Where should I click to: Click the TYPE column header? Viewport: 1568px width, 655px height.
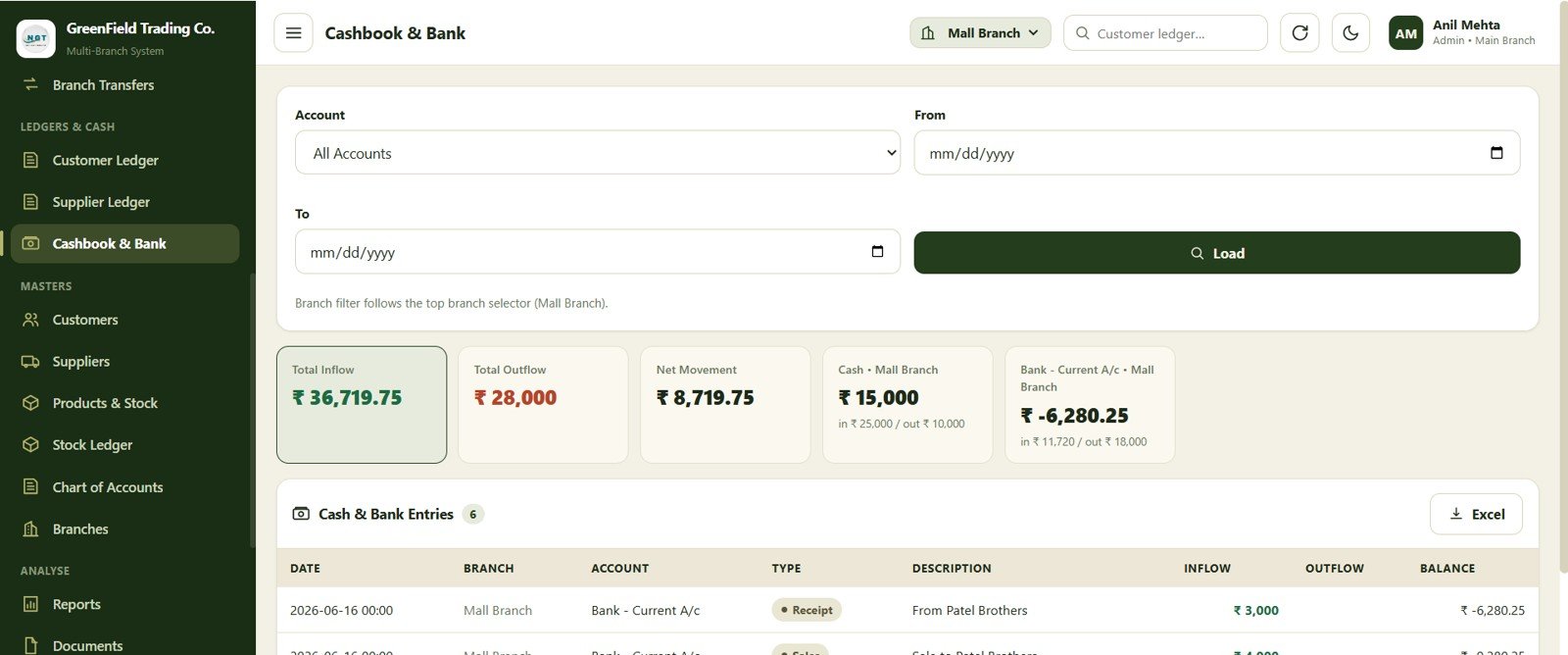pyautogui.click(x=786, y=568)
